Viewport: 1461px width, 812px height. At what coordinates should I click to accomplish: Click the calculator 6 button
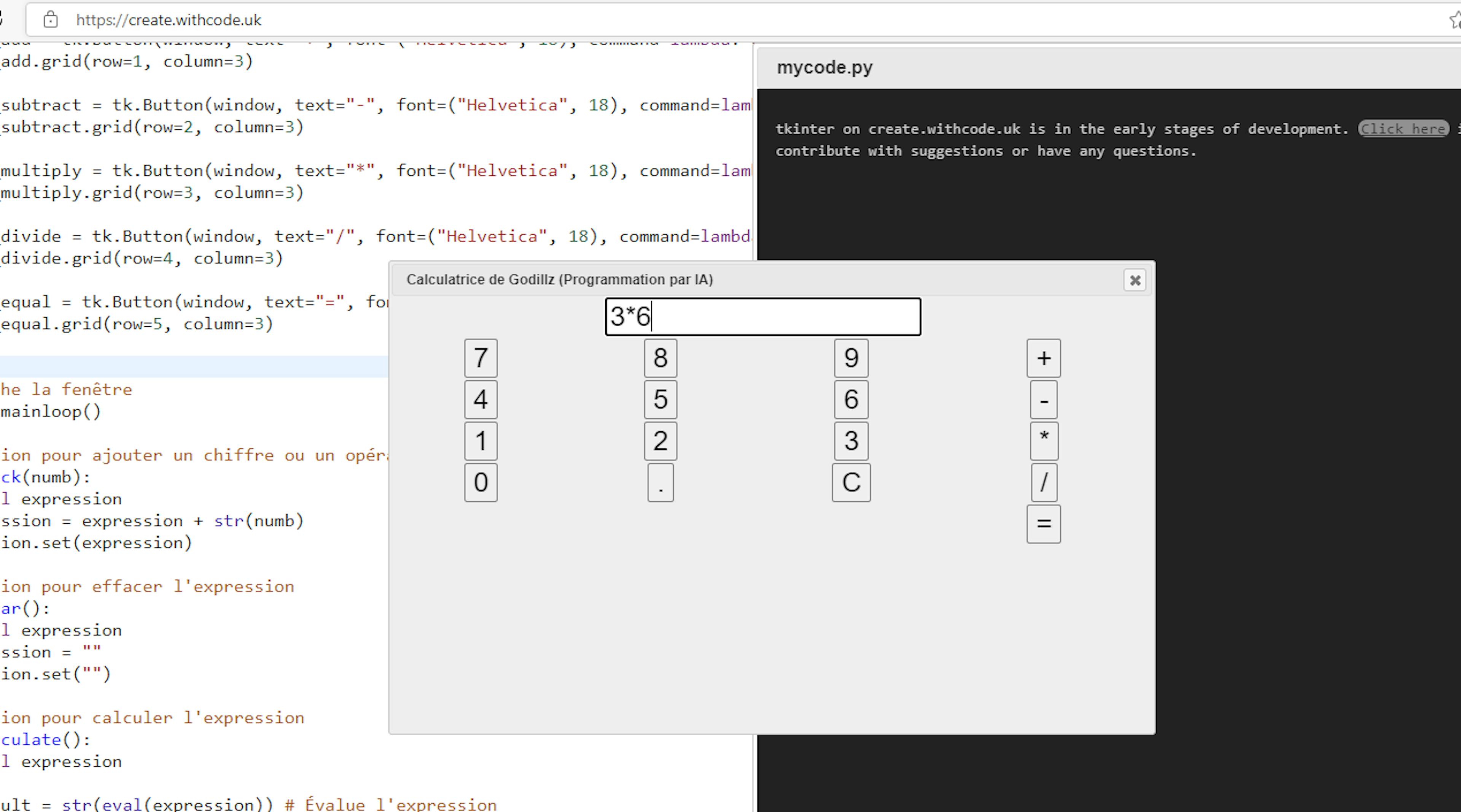[851, 399]
